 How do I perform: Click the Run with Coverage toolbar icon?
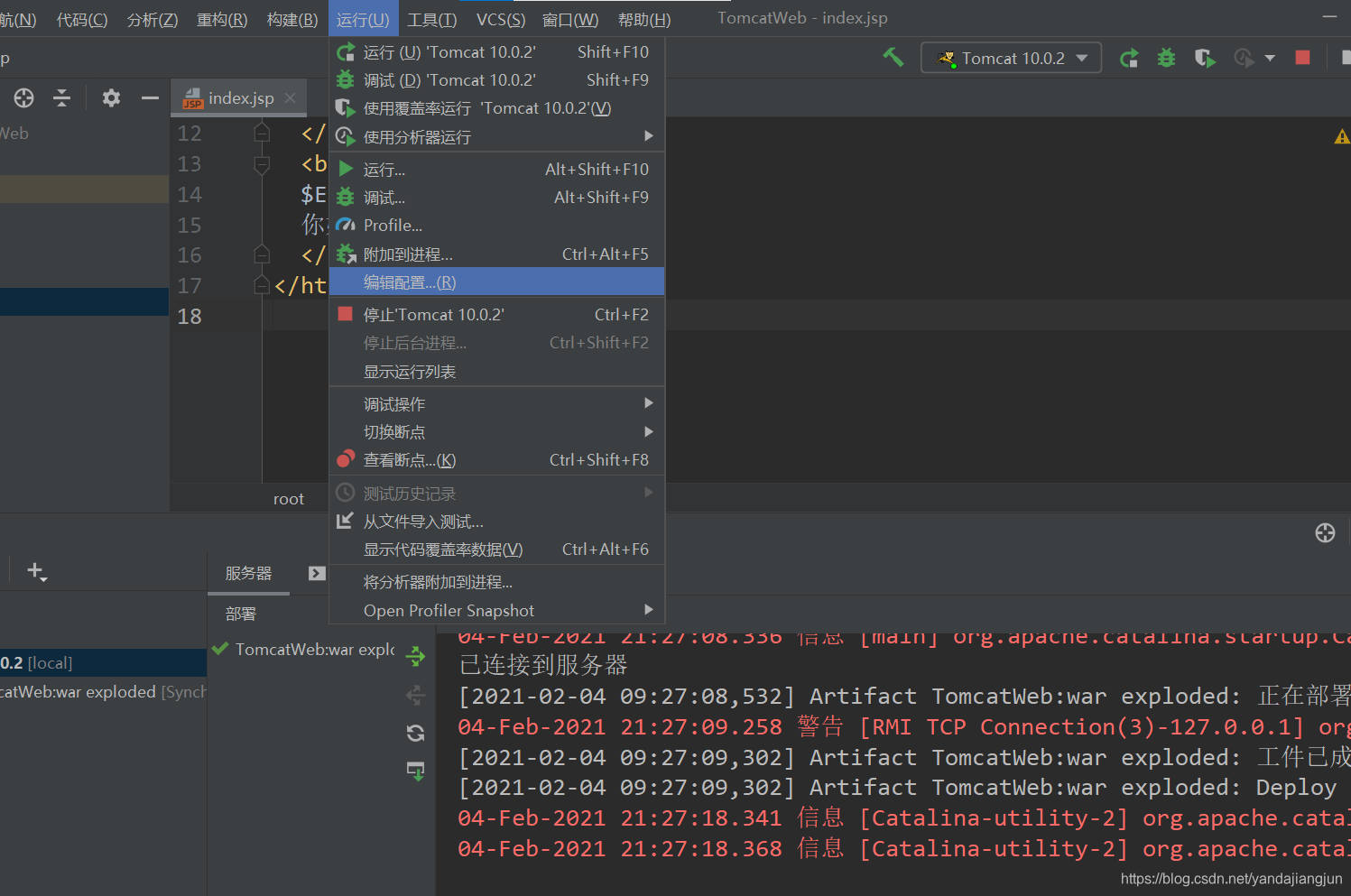coord(1205,58)
